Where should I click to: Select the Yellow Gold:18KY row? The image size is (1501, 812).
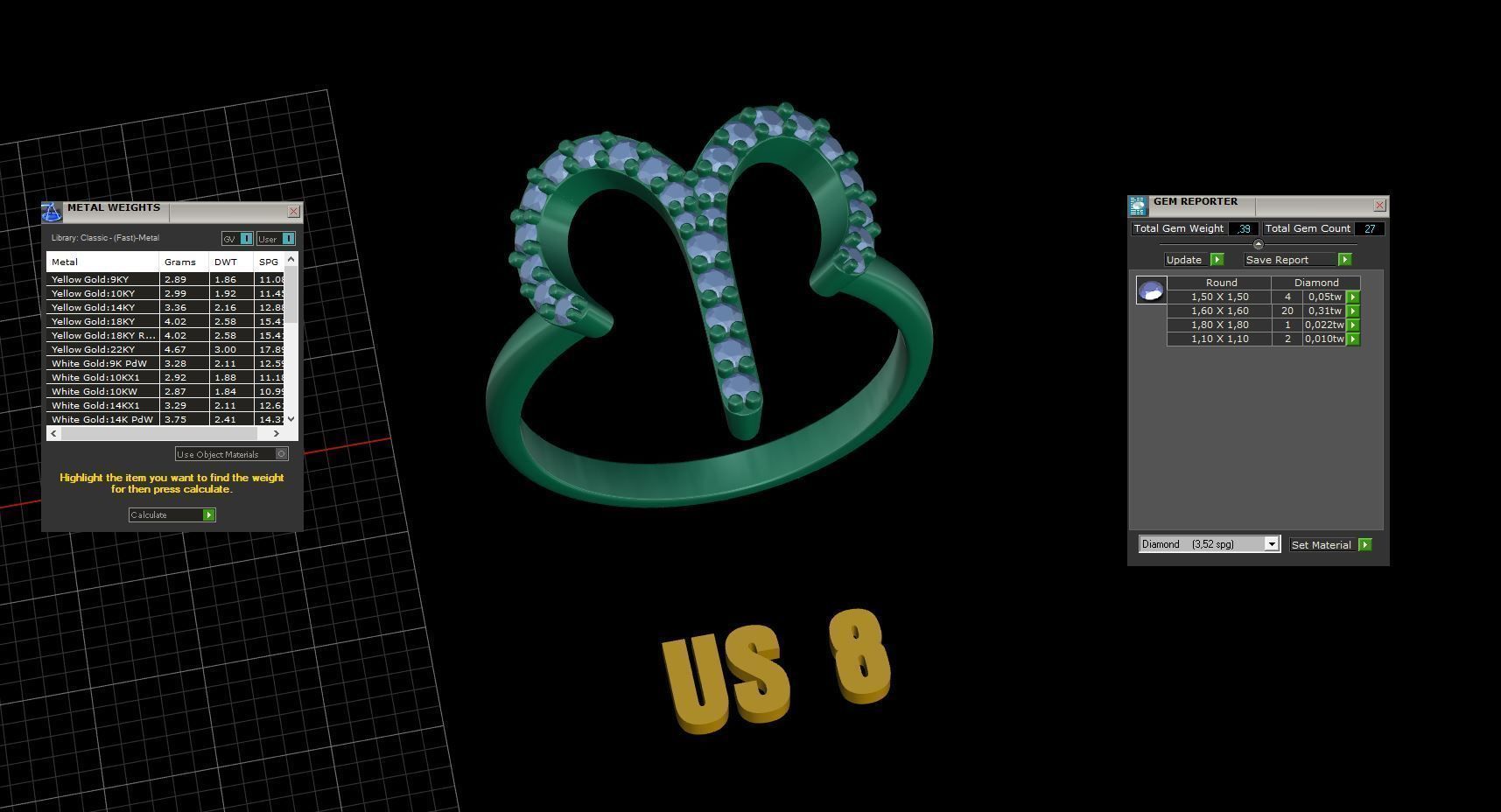coord(166,321)
